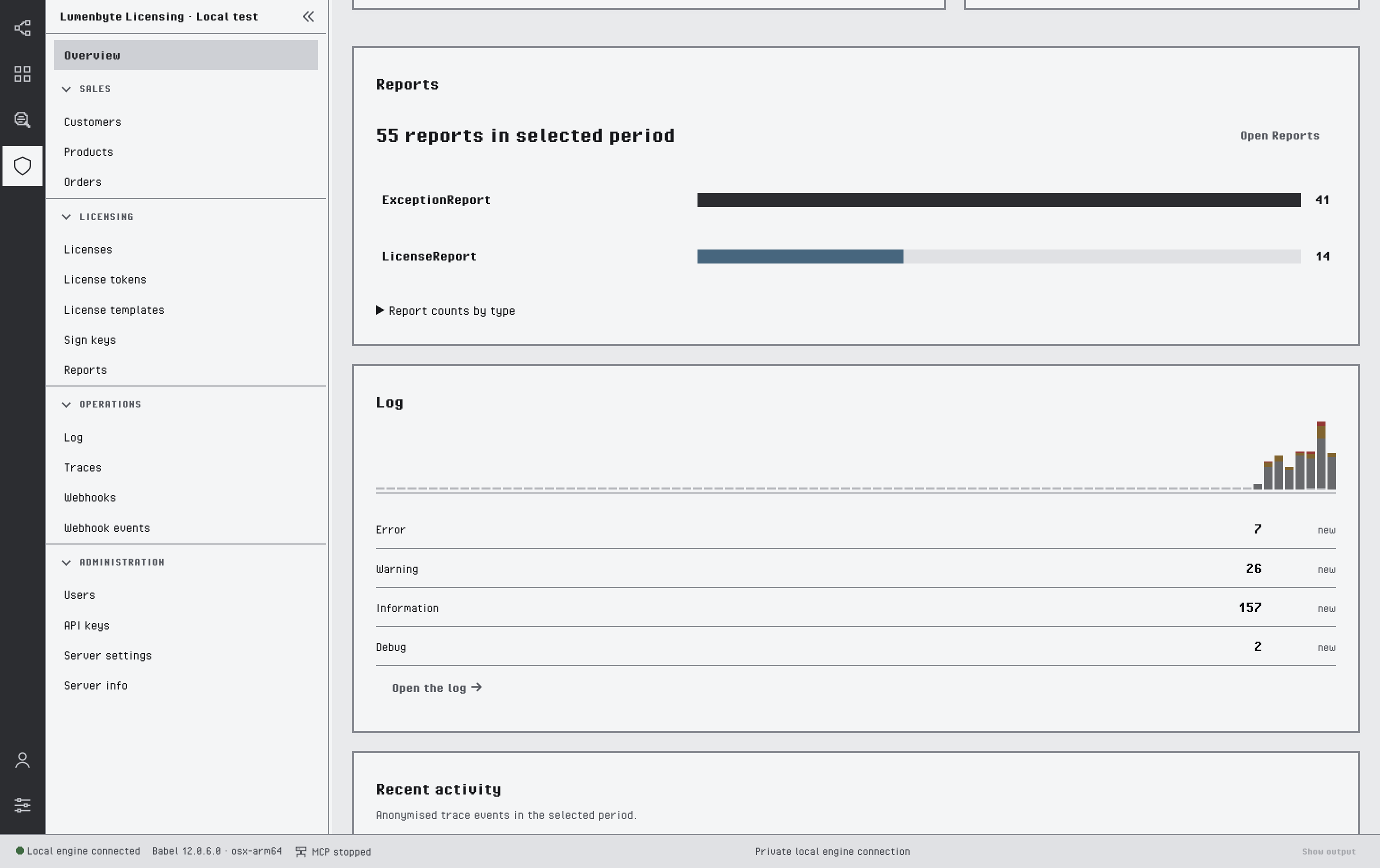This screenshot has height=868, width=1380.
Task: Open the sliders settings icon in the rail
Action: coord(22,805)
